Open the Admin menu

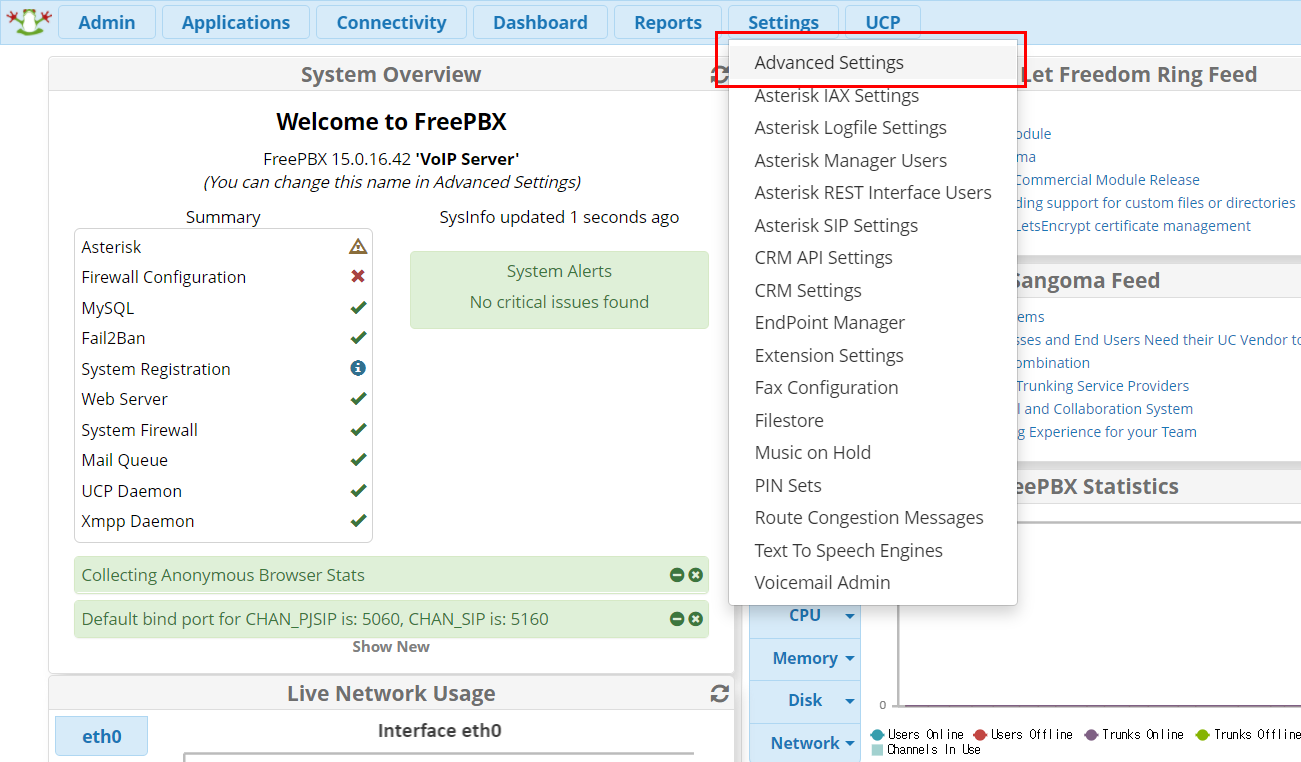pyautogui.click(x=107, y=22)
